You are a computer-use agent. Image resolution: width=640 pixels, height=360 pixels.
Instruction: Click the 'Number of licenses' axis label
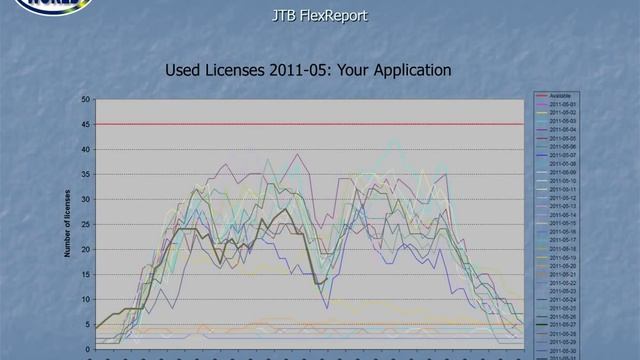[67, 223]
